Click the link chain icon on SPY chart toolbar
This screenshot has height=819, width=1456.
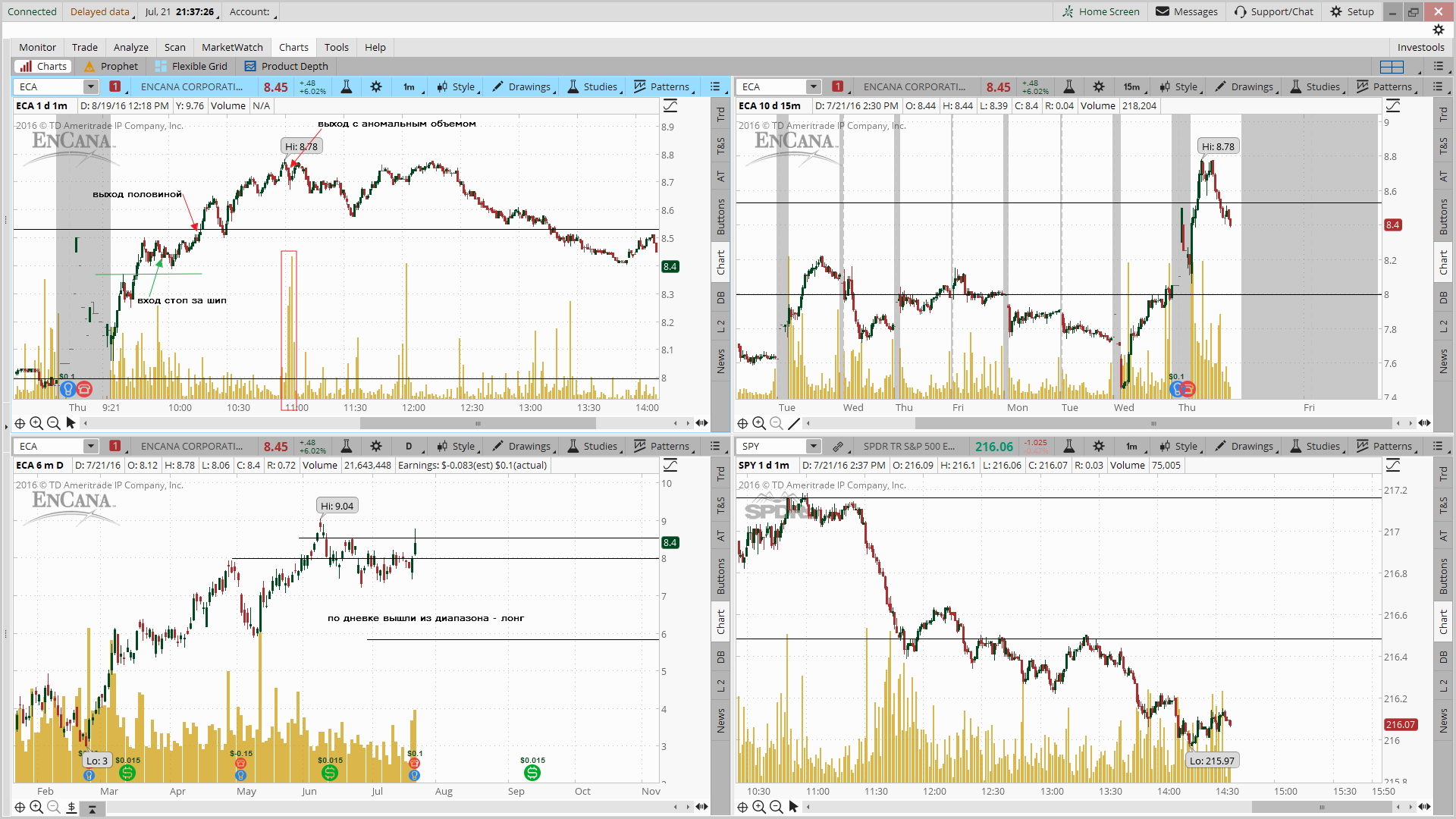tap(837, 446)
